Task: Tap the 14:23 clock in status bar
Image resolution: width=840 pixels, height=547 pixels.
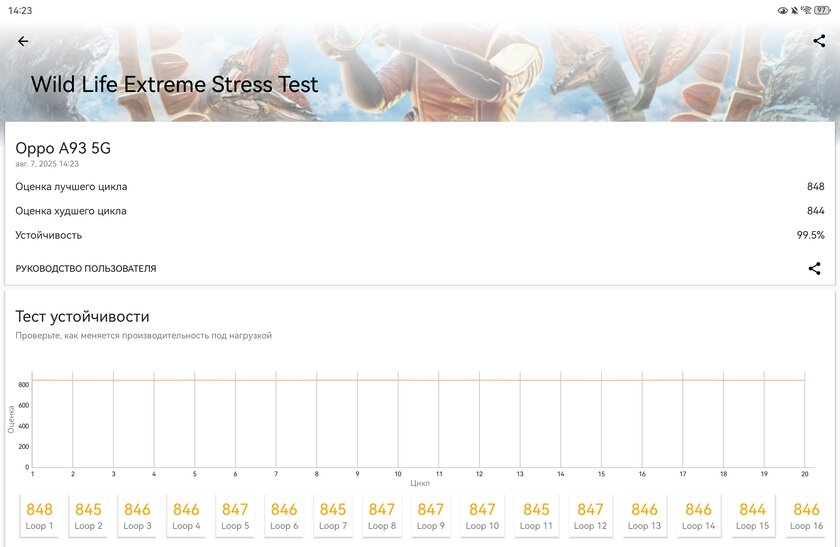Action: (x=20, y=10)
